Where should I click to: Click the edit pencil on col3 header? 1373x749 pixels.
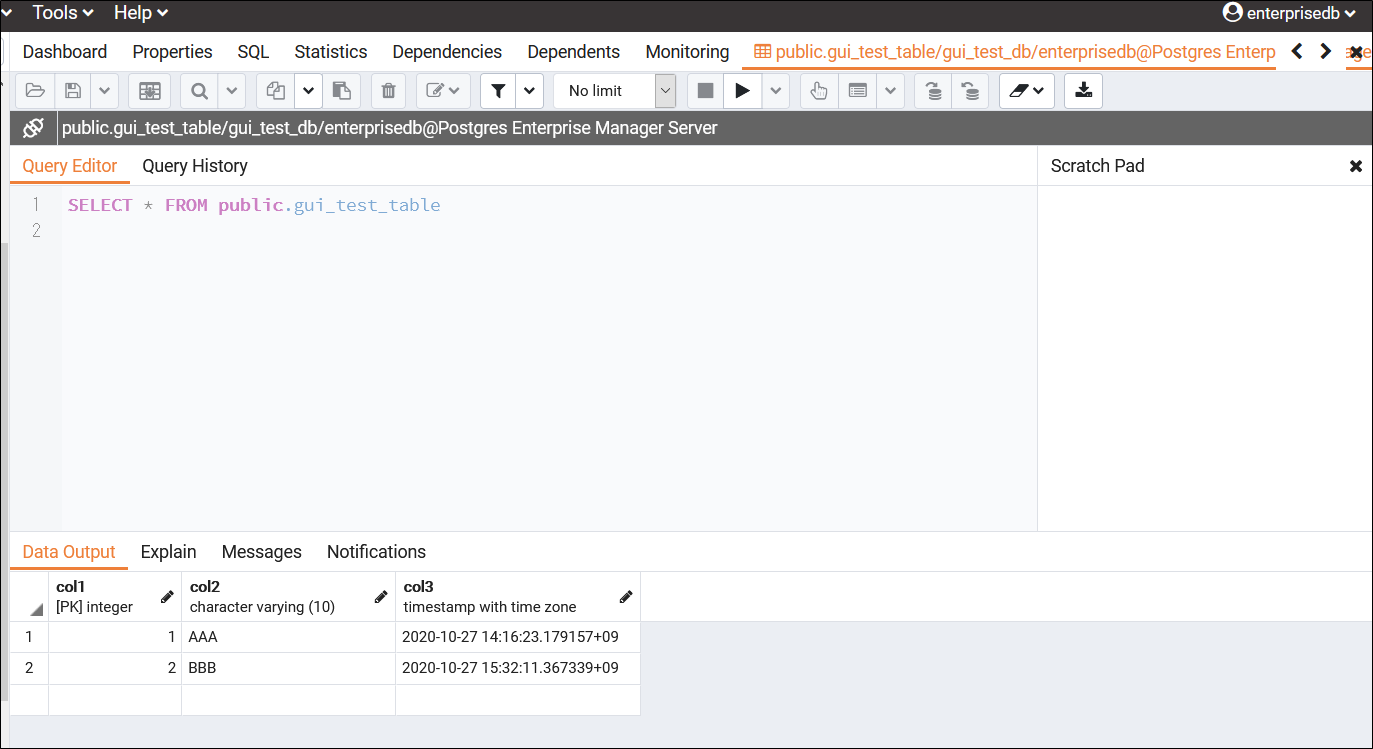pos(626,597)
